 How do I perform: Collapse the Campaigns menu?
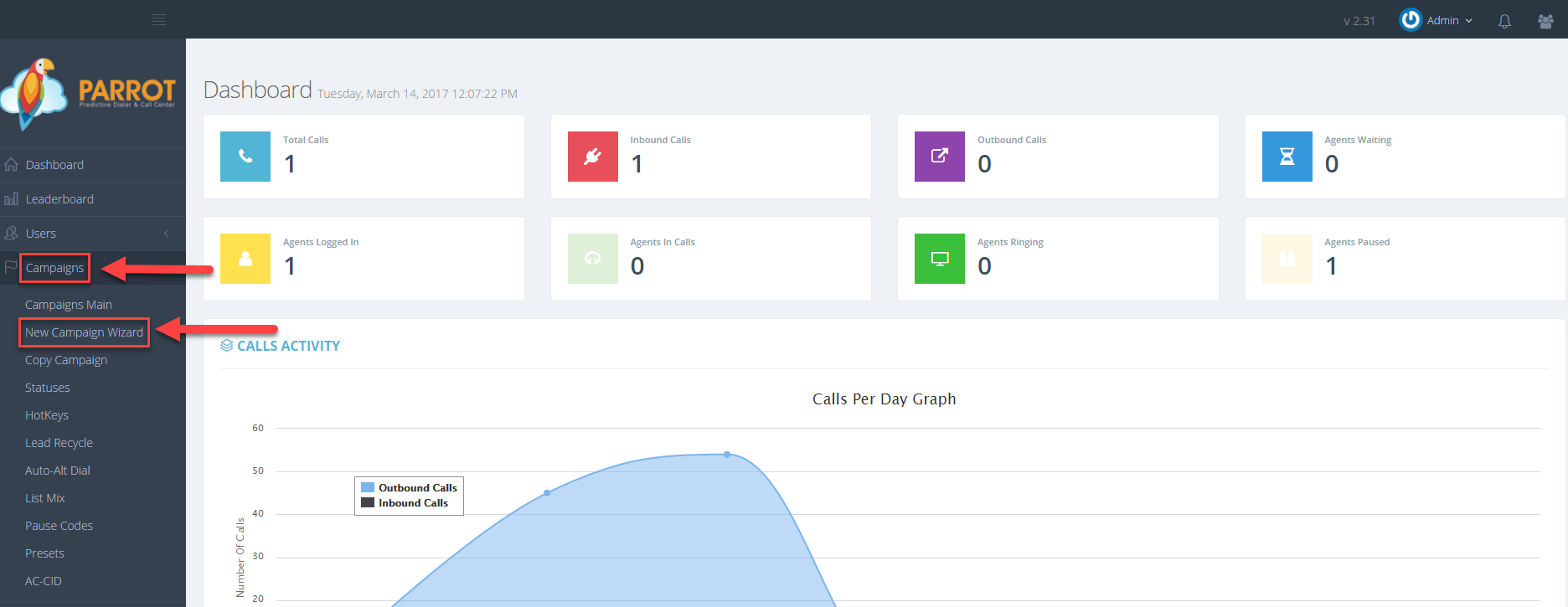coord(54,268)
